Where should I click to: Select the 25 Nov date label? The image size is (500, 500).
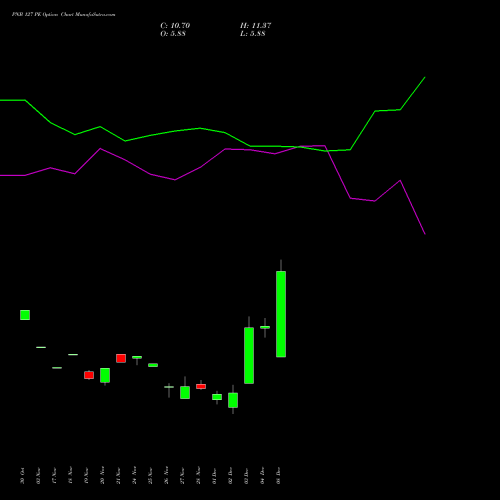tap(150, 476)
